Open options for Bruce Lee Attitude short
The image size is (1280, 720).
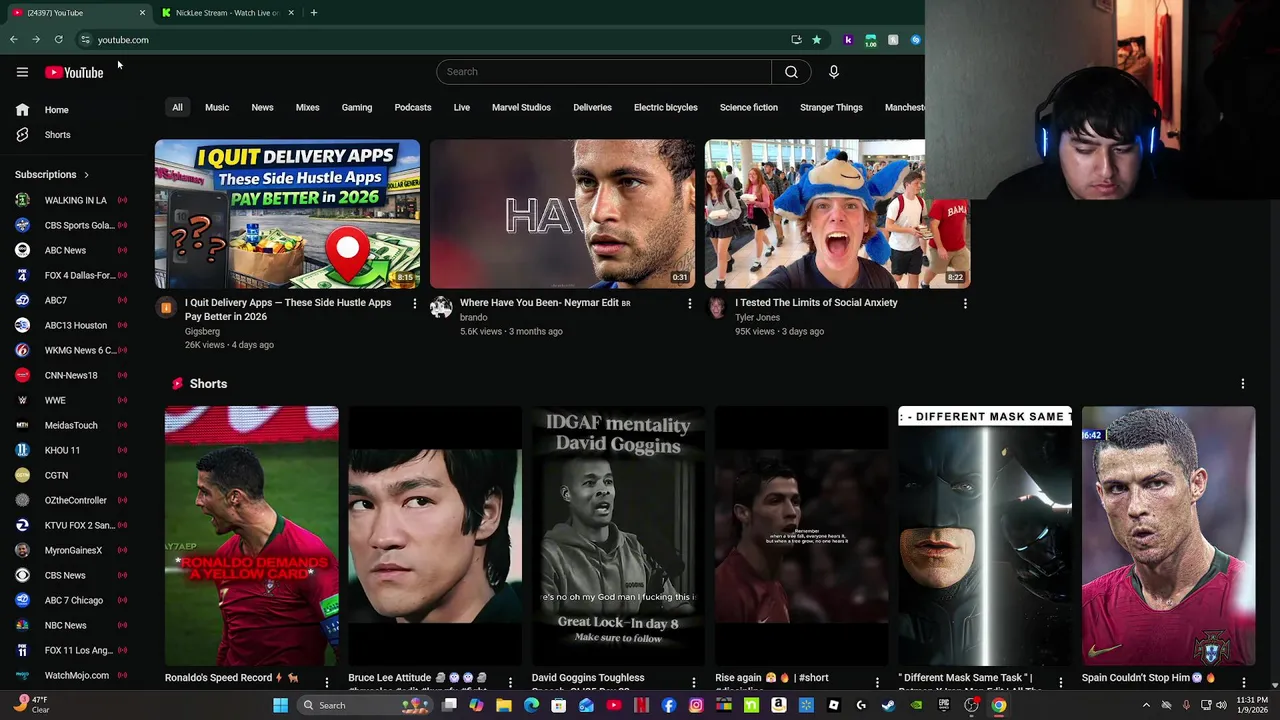tap(510, 682)
